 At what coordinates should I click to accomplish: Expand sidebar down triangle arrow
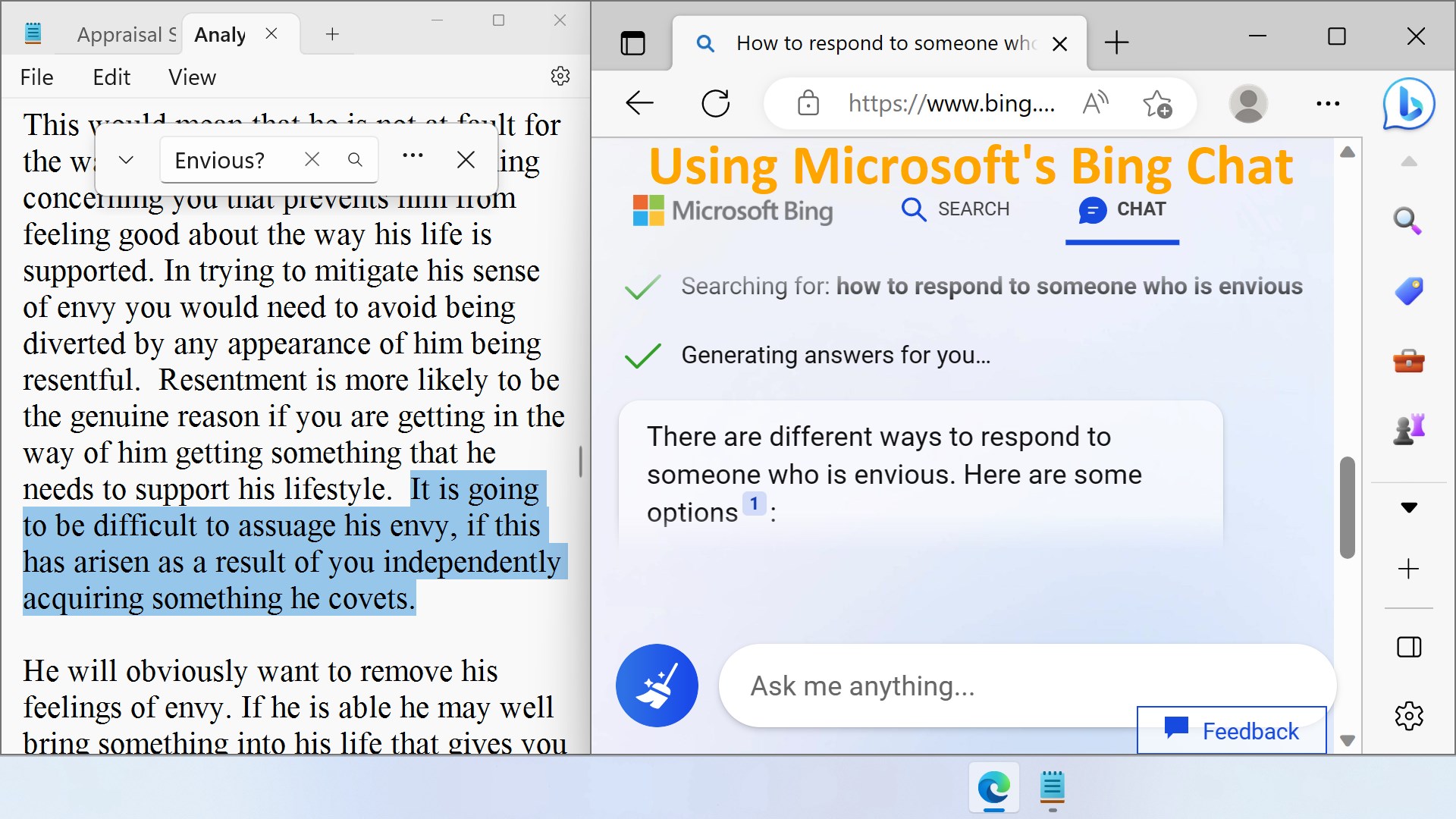pos(1408,508)
